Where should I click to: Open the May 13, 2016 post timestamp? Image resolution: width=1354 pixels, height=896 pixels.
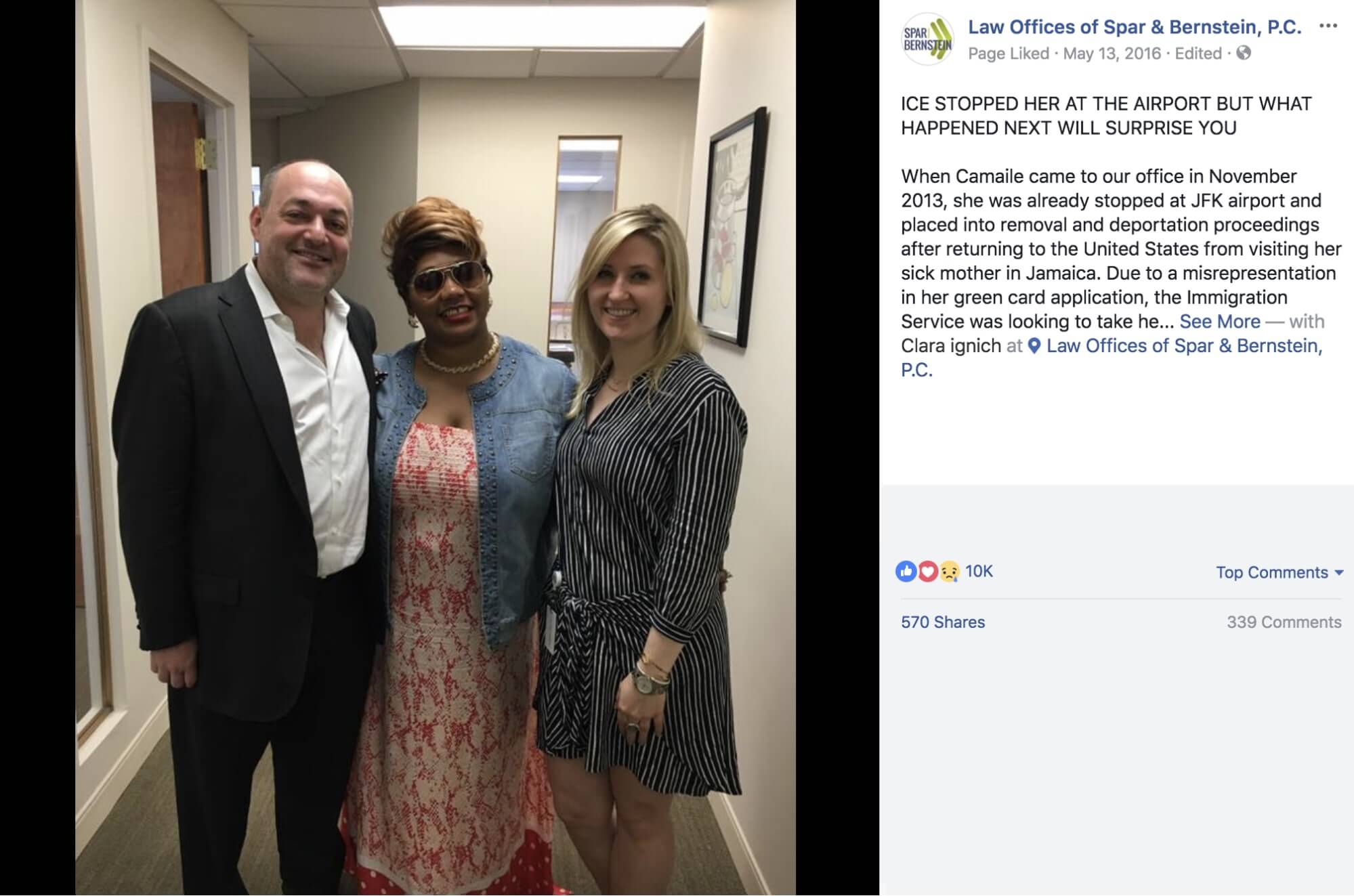click(x=1112, y=54)
